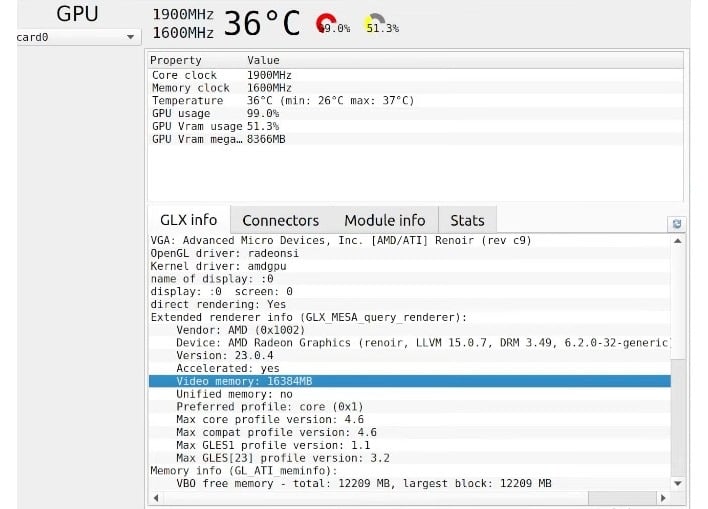Switch to the GLX info tab
The width and height of the screenshot is (708, 509).
(189, 220)
